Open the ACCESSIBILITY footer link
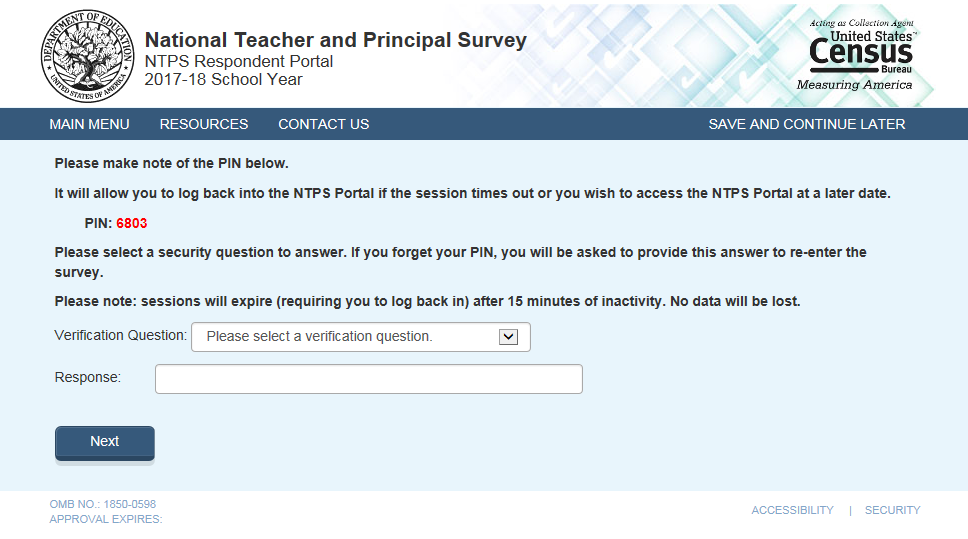Image resolution: width=968 pixels, height=539 pixels. point(792,510)
